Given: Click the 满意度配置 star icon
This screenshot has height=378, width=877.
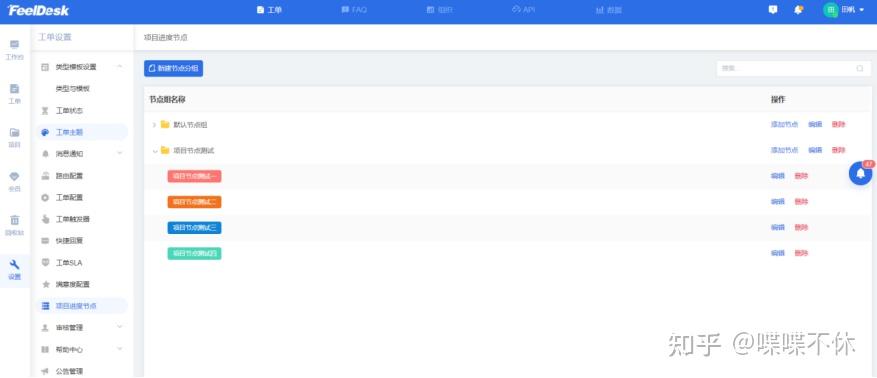Looking at the screenshot, I should (x=45, y=284).
